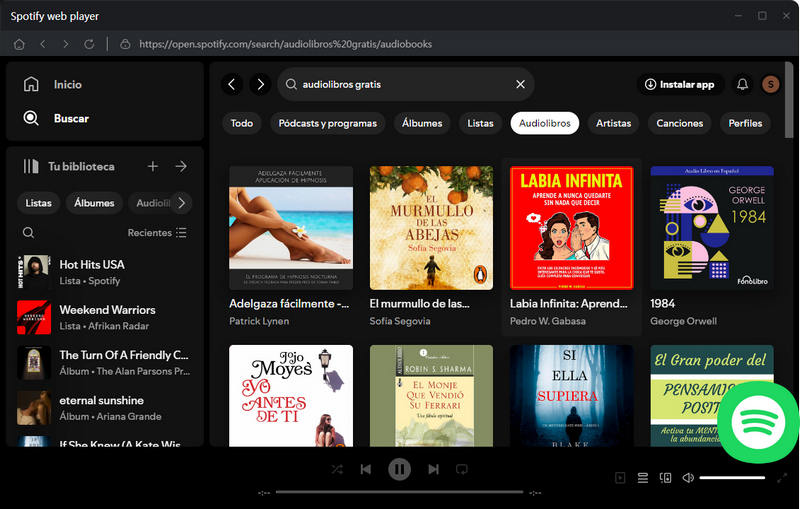Click author Patrick Lynen
The height and width of the screenshot is (509, 800).
(x=259, y=321)
